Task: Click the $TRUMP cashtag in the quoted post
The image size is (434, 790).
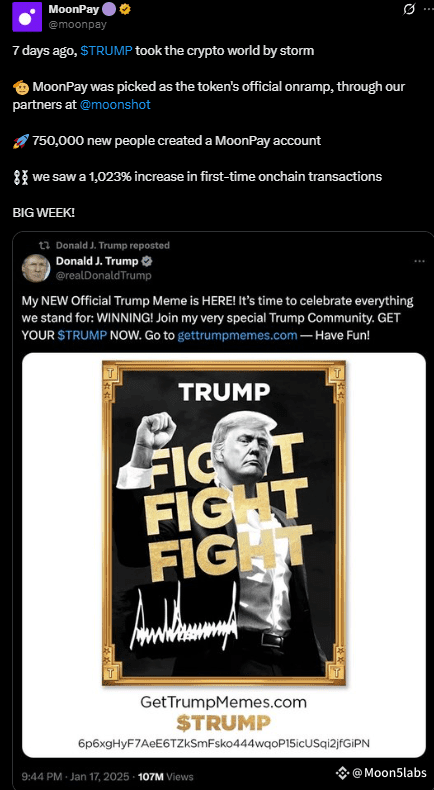Action: 82,335
